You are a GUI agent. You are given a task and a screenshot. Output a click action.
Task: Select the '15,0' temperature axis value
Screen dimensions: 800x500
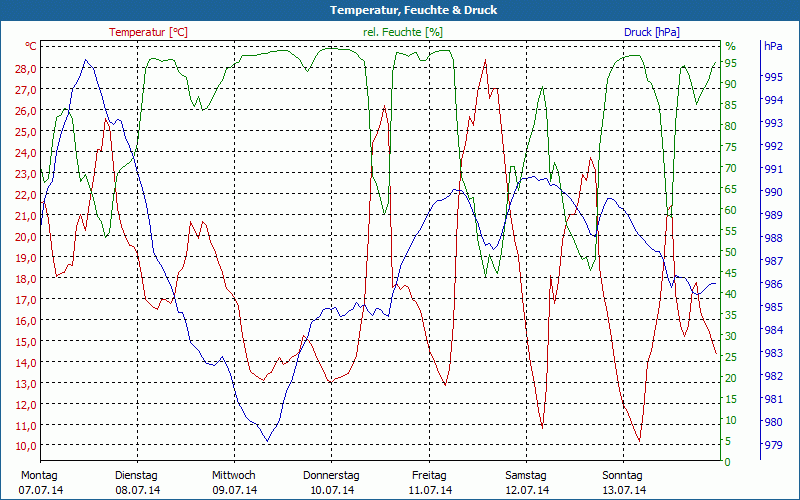point(26,342)
